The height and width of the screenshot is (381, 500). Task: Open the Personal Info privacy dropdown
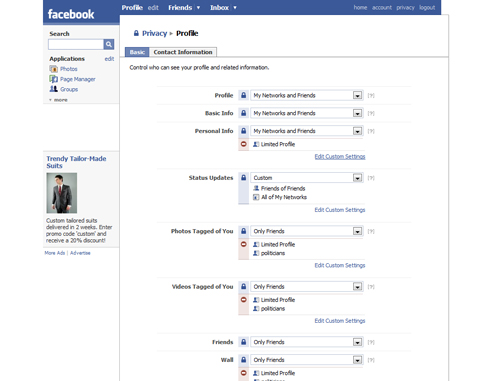pyautogui.click(x=307, y=131)
